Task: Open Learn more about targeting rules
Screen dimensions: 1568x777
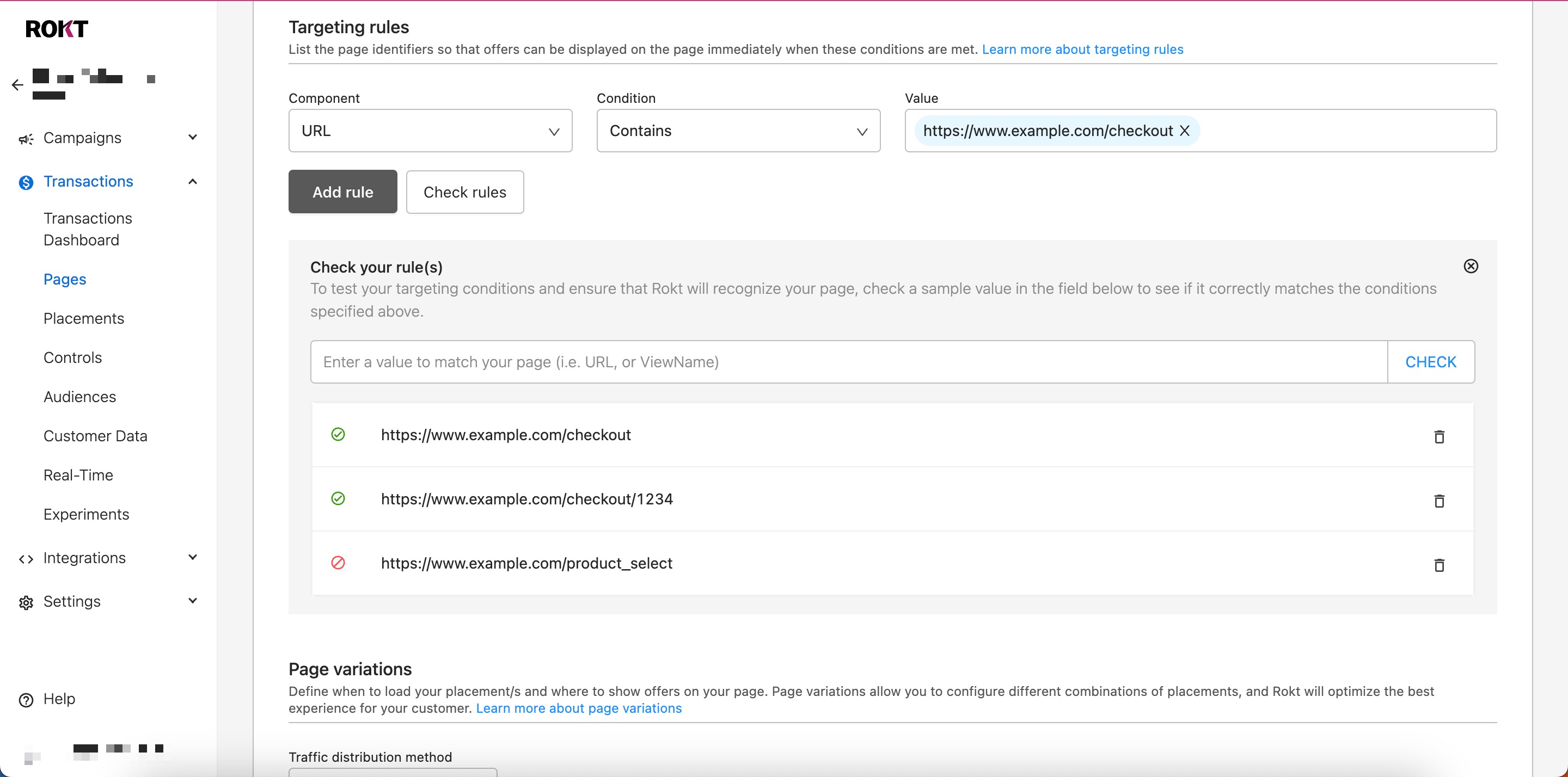Action: pos(1082,50)
